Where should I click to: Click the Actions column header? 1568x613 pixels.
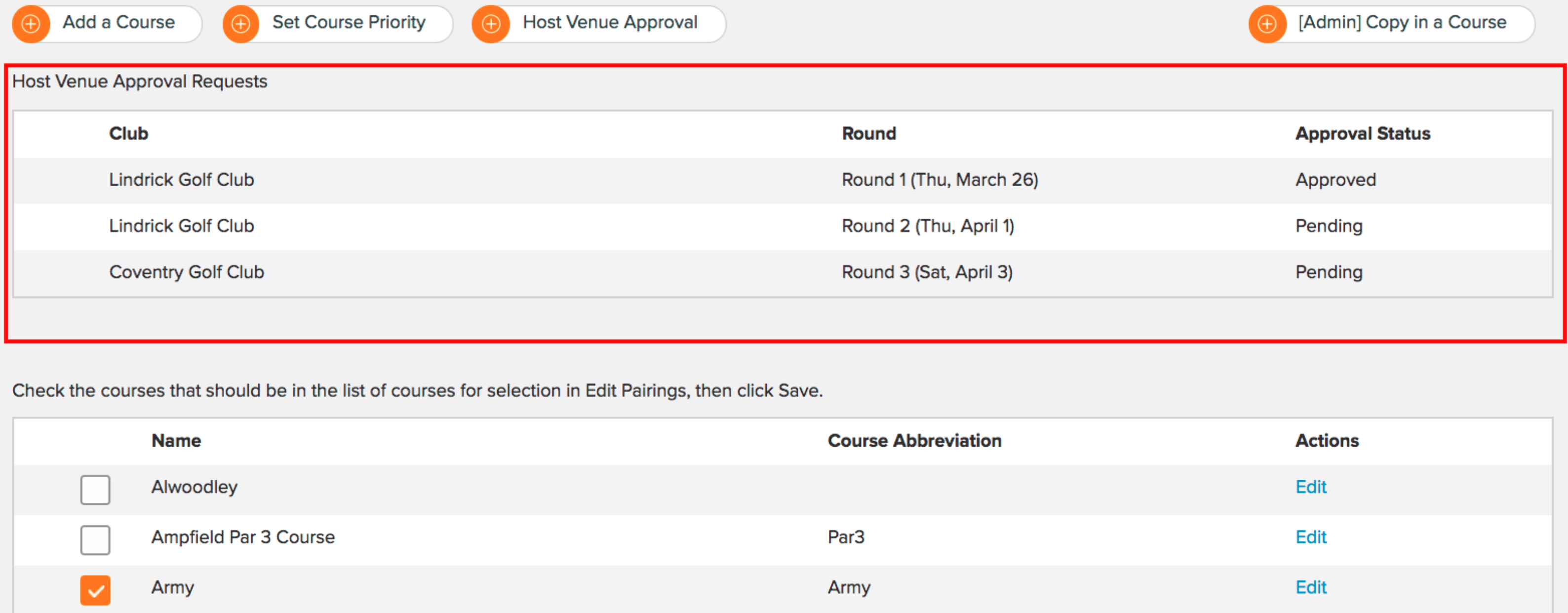[x=1327, y=440]
